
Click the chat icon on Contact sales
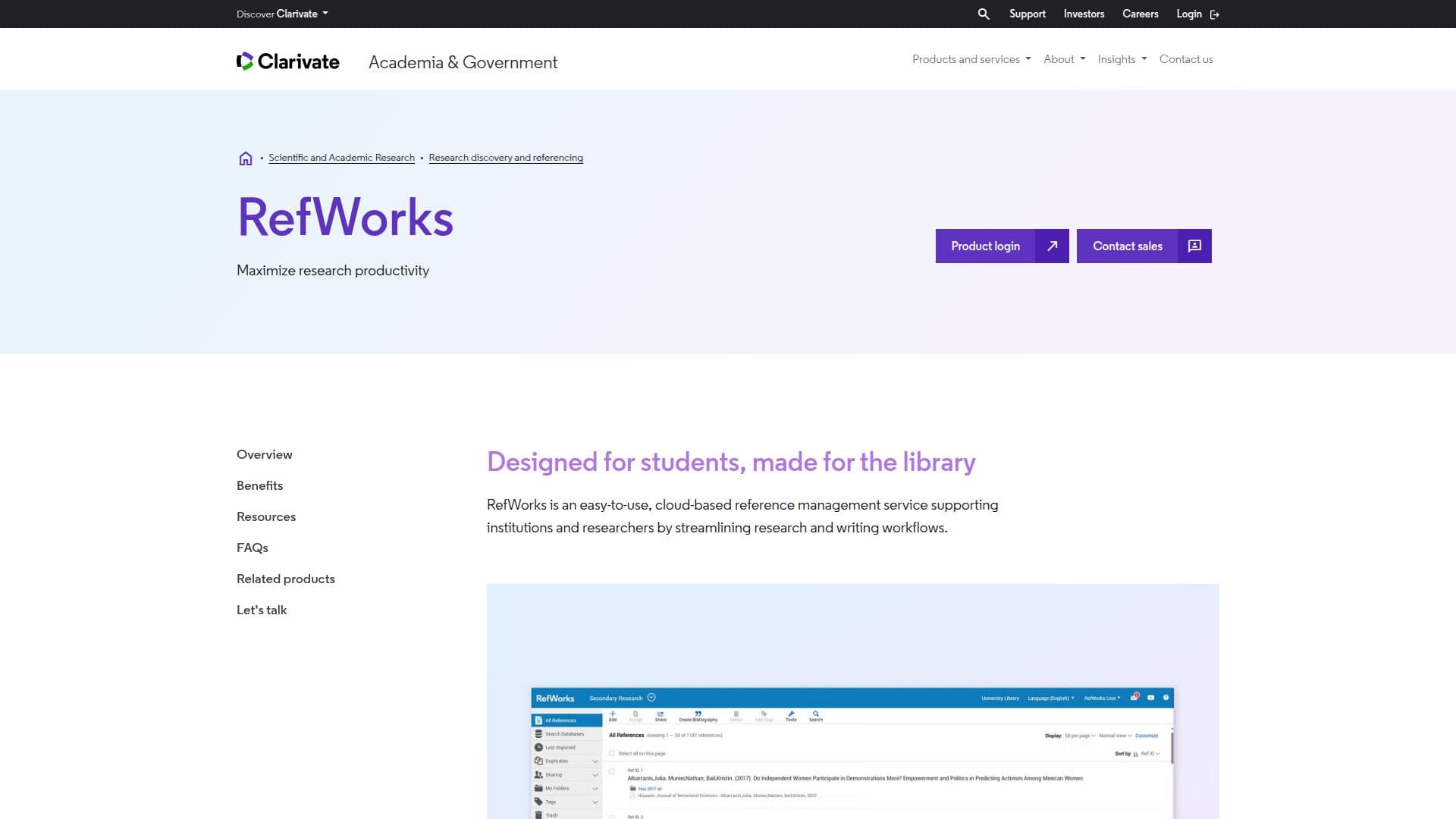click(1194, 246)
